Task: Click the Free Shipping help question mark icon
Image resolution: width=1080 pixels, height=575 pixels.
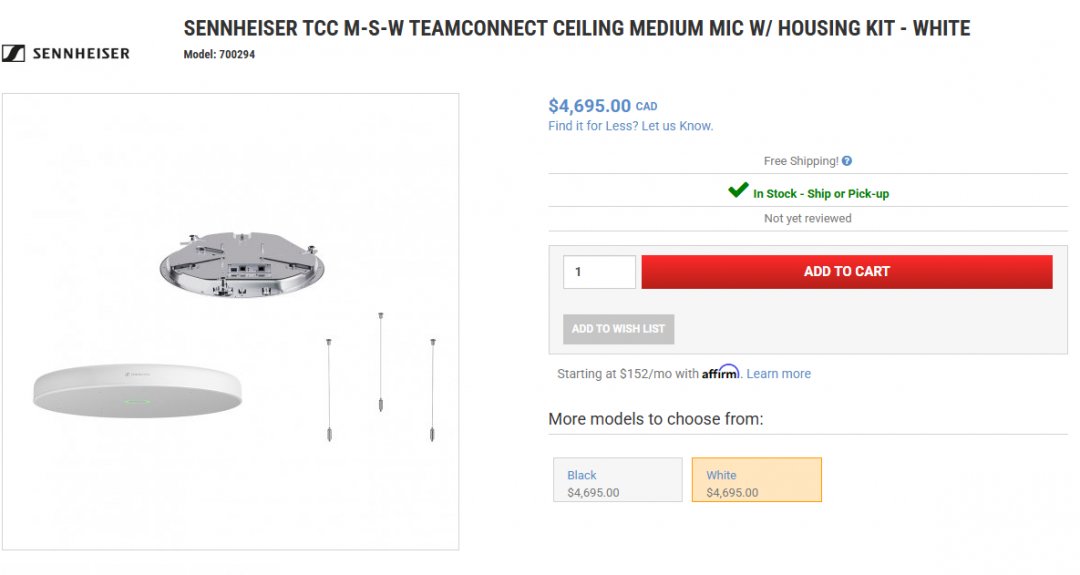Action: (847, 161)
